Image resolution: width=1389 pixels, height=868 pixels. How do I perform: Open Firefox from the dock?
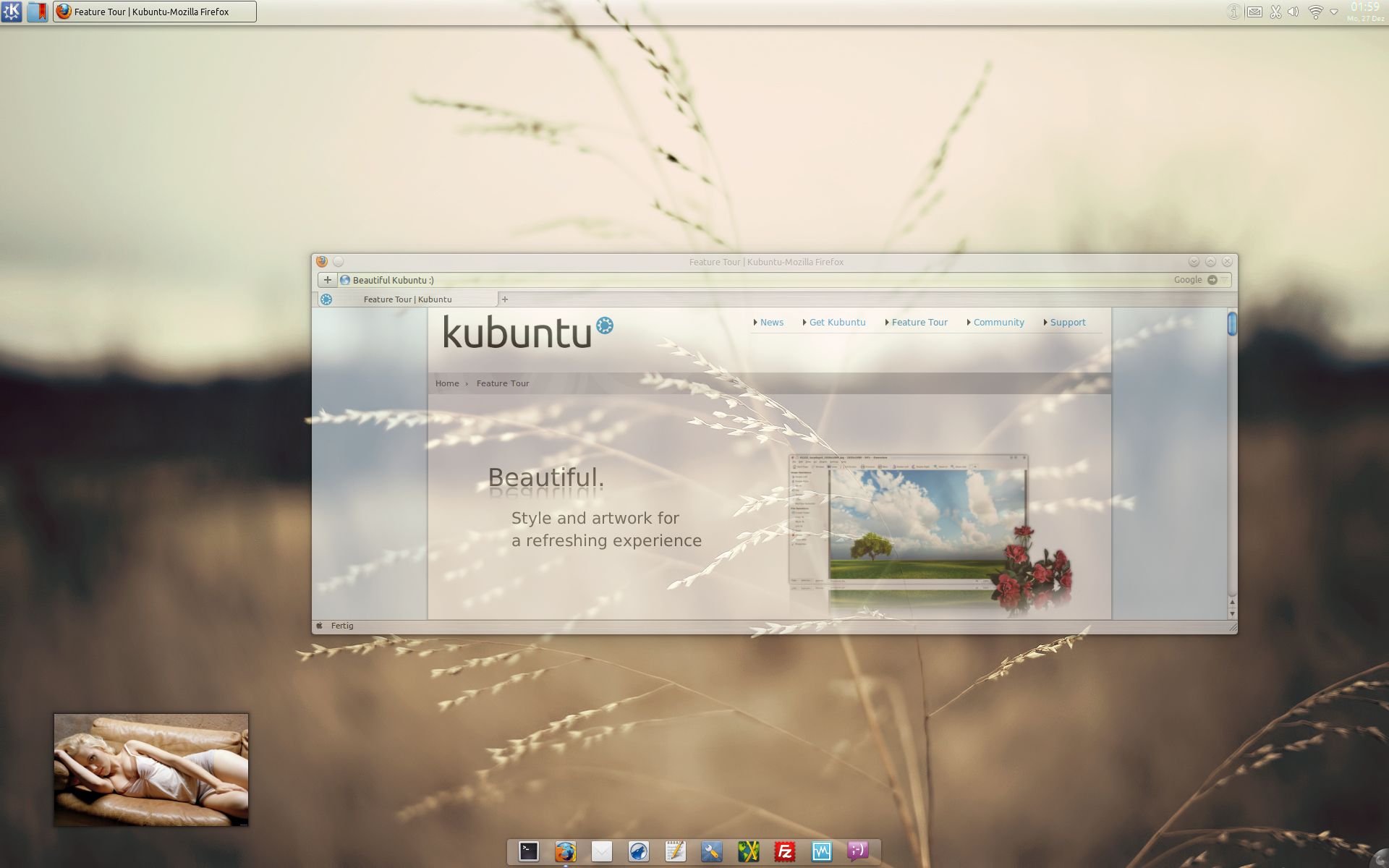click(566, 852)
